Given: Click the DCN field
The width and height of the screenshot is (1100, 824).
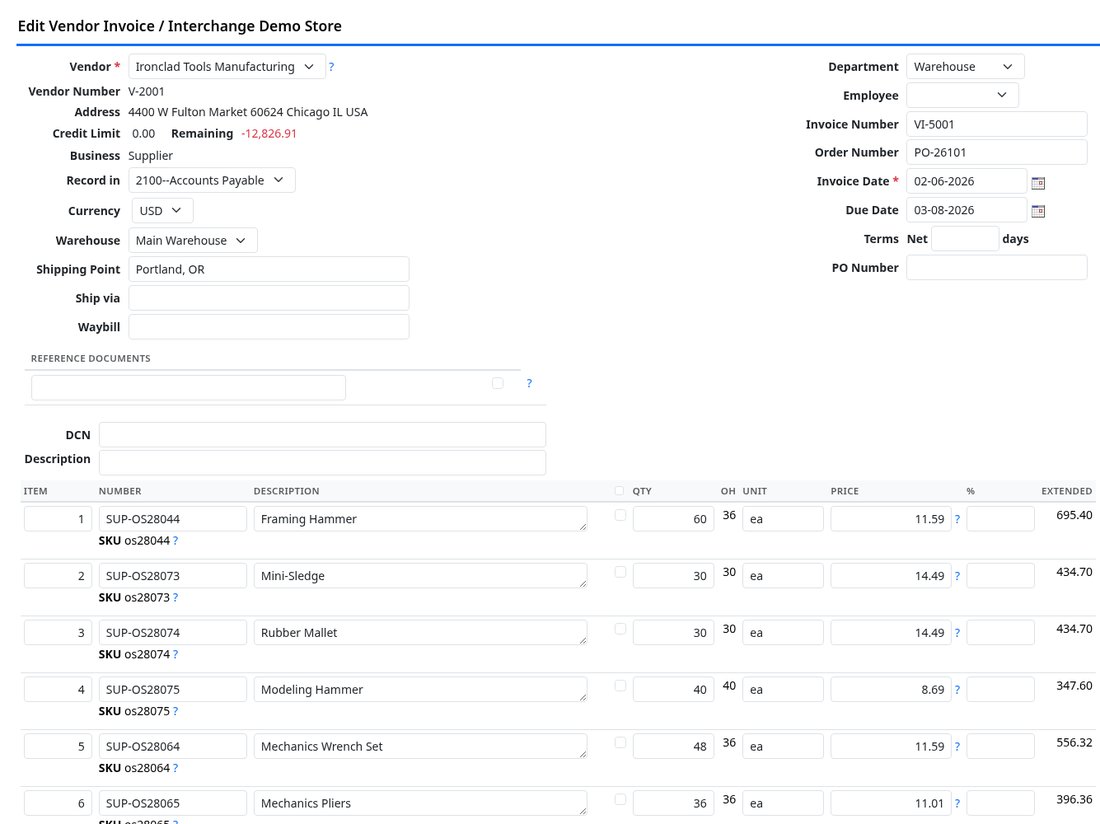Looking at the screenshot, I should coord(323,435).
